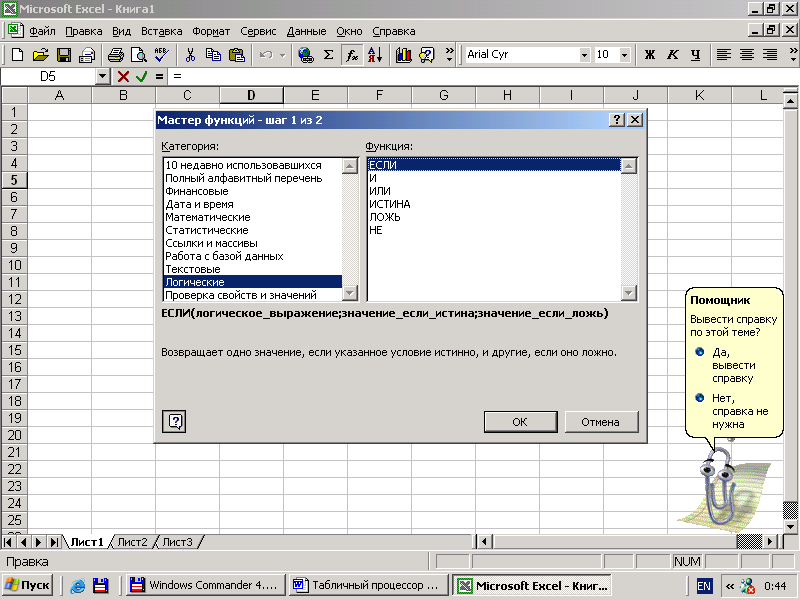Click the Cut scissors icon

tap(190, 55)
